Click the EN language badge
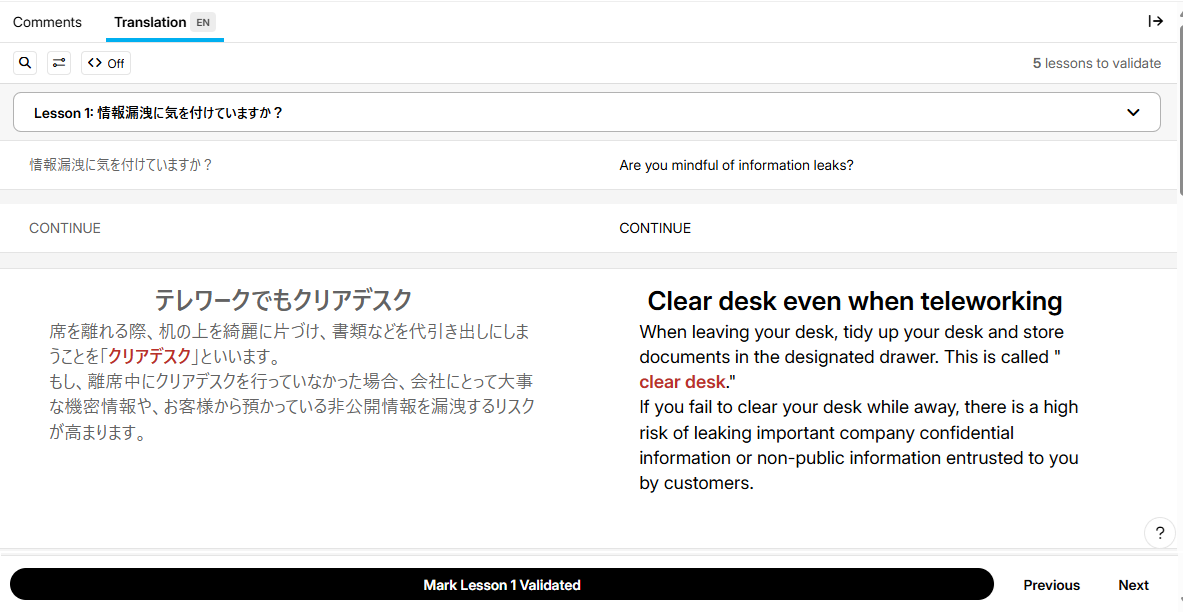1183x612 pixels. coord(203,22)
